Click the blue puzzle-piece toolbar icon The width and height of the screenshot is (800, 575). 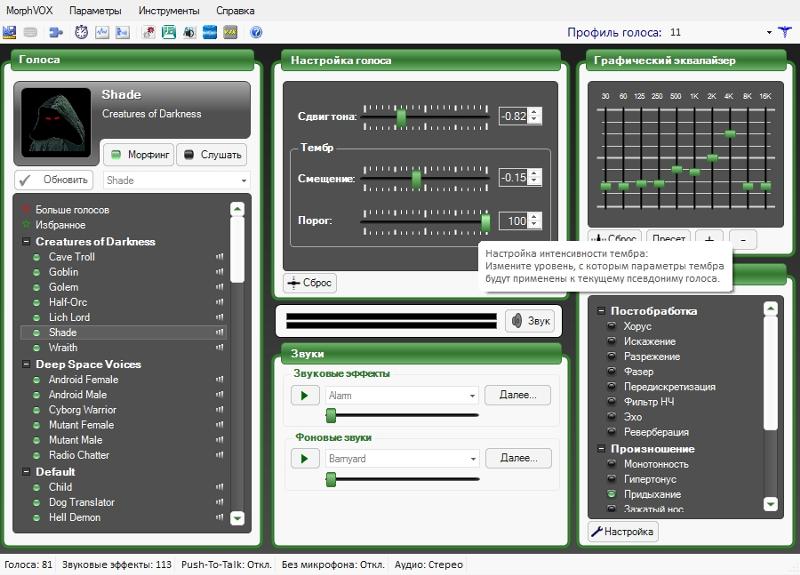(56, 33)
